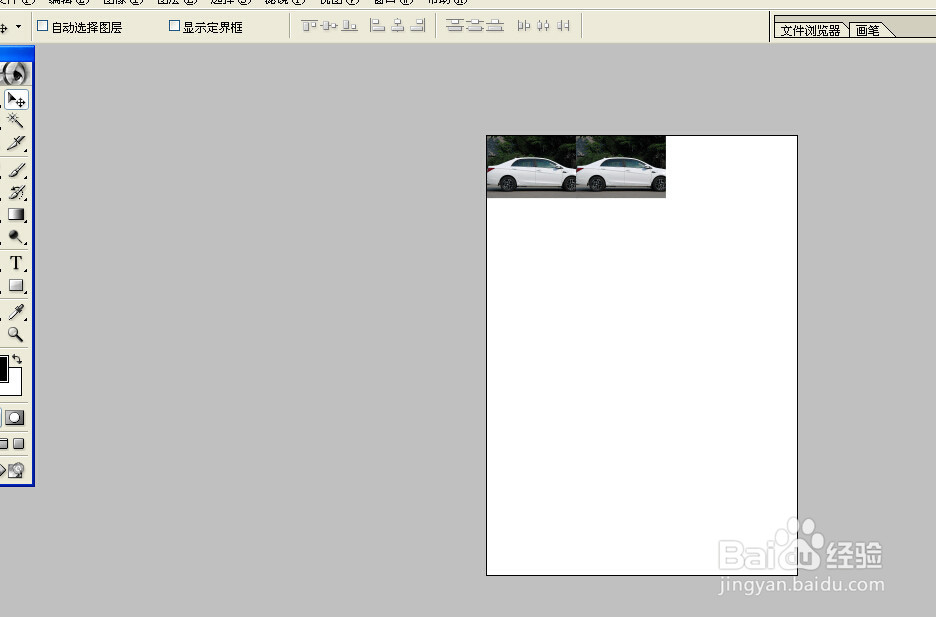The image size is (936, 617).
Task: Select the Rectangle shape tool
Action: (16, 285)
